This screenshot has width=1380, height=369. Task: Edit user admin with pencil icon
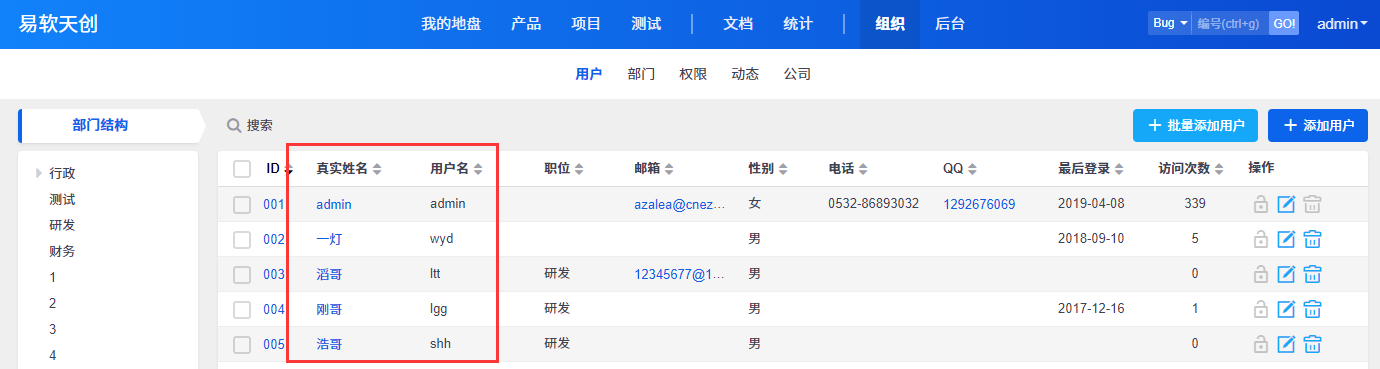pyautogui.click(x=1287, y=204)
